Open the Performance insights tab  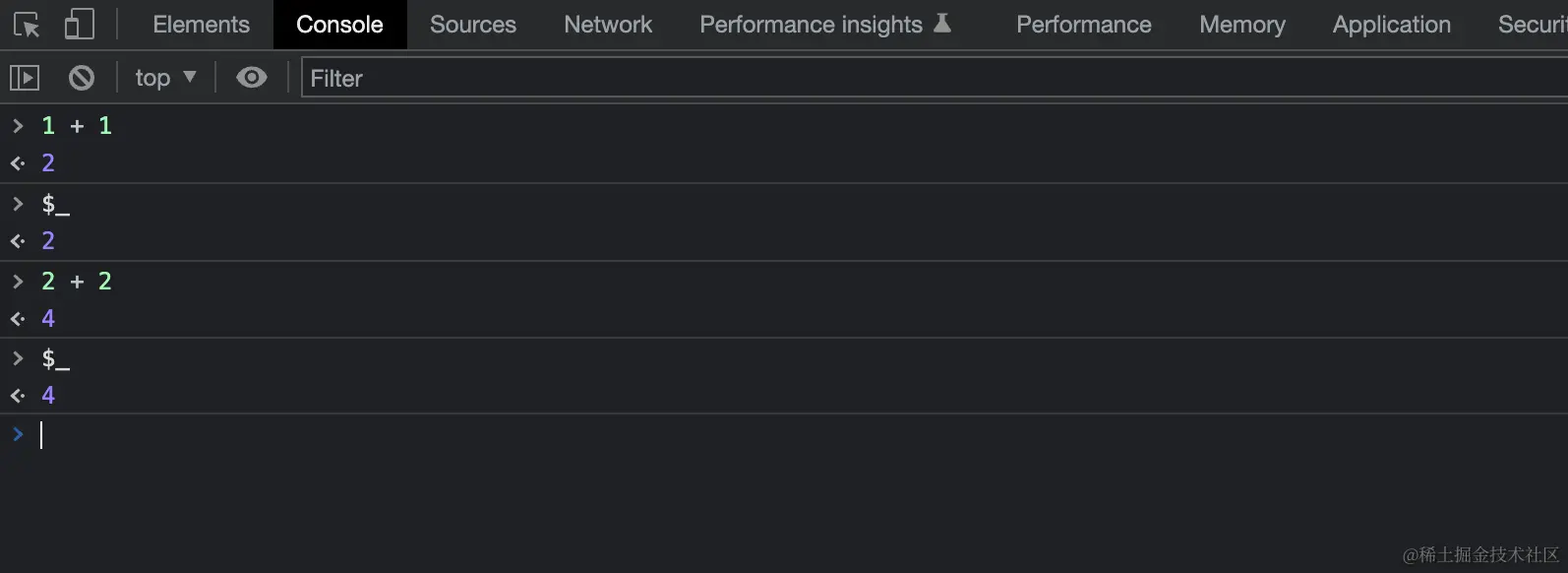pyautogui.click(x=811, y=25)
